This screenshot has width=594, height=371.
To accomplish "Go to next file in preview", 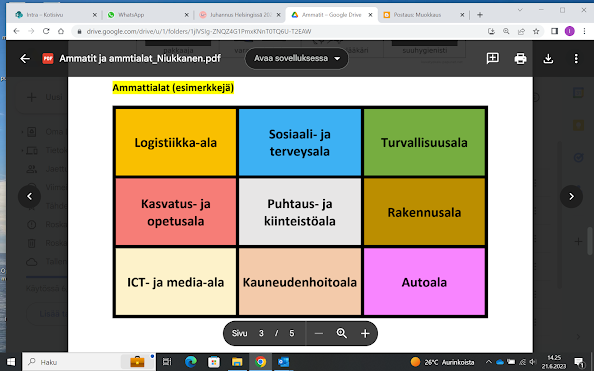I will 571,196.
